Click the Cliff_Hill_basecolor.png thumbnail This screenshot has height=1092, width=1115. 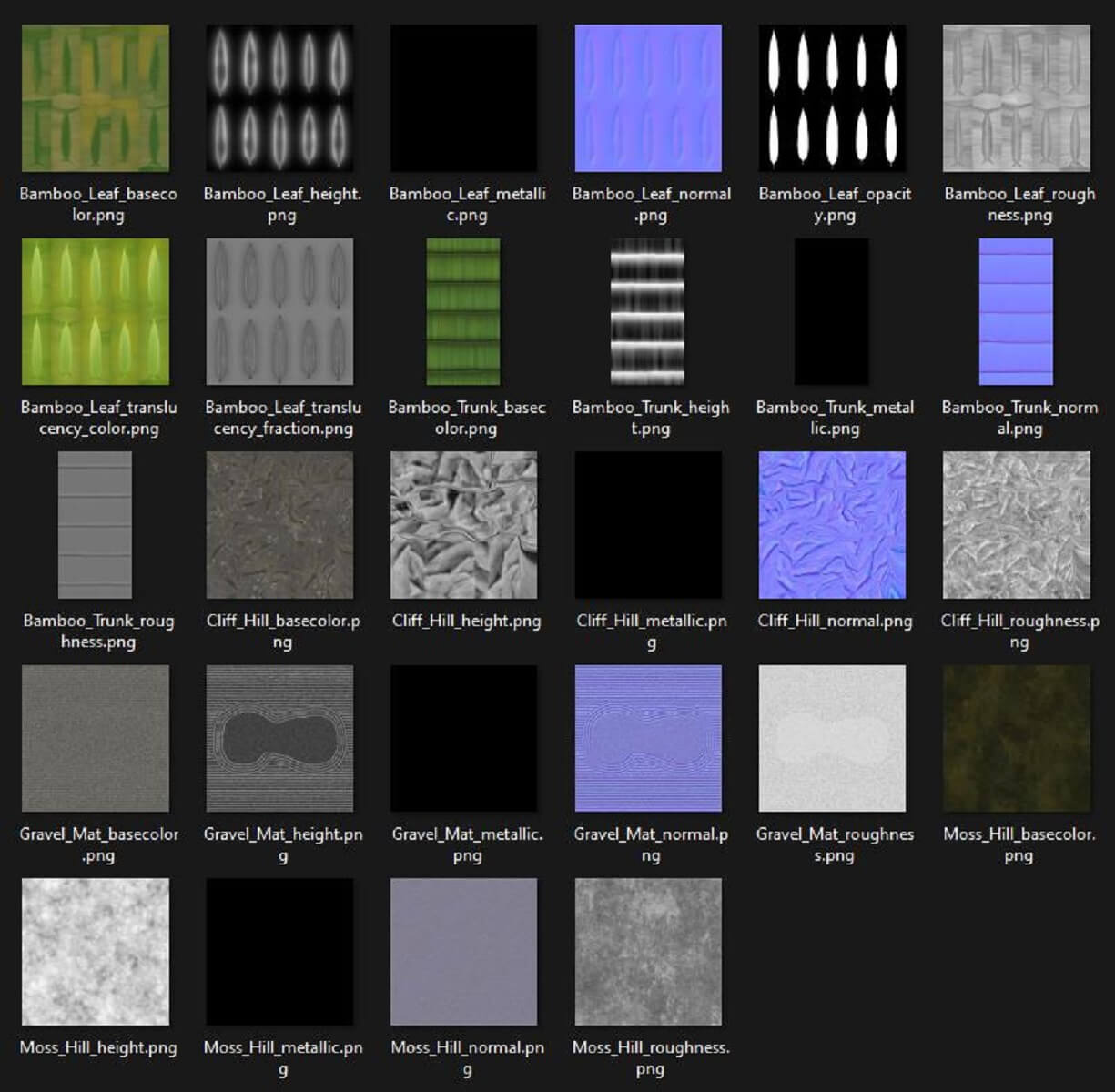pyautogui.click(x=279, y=525)
